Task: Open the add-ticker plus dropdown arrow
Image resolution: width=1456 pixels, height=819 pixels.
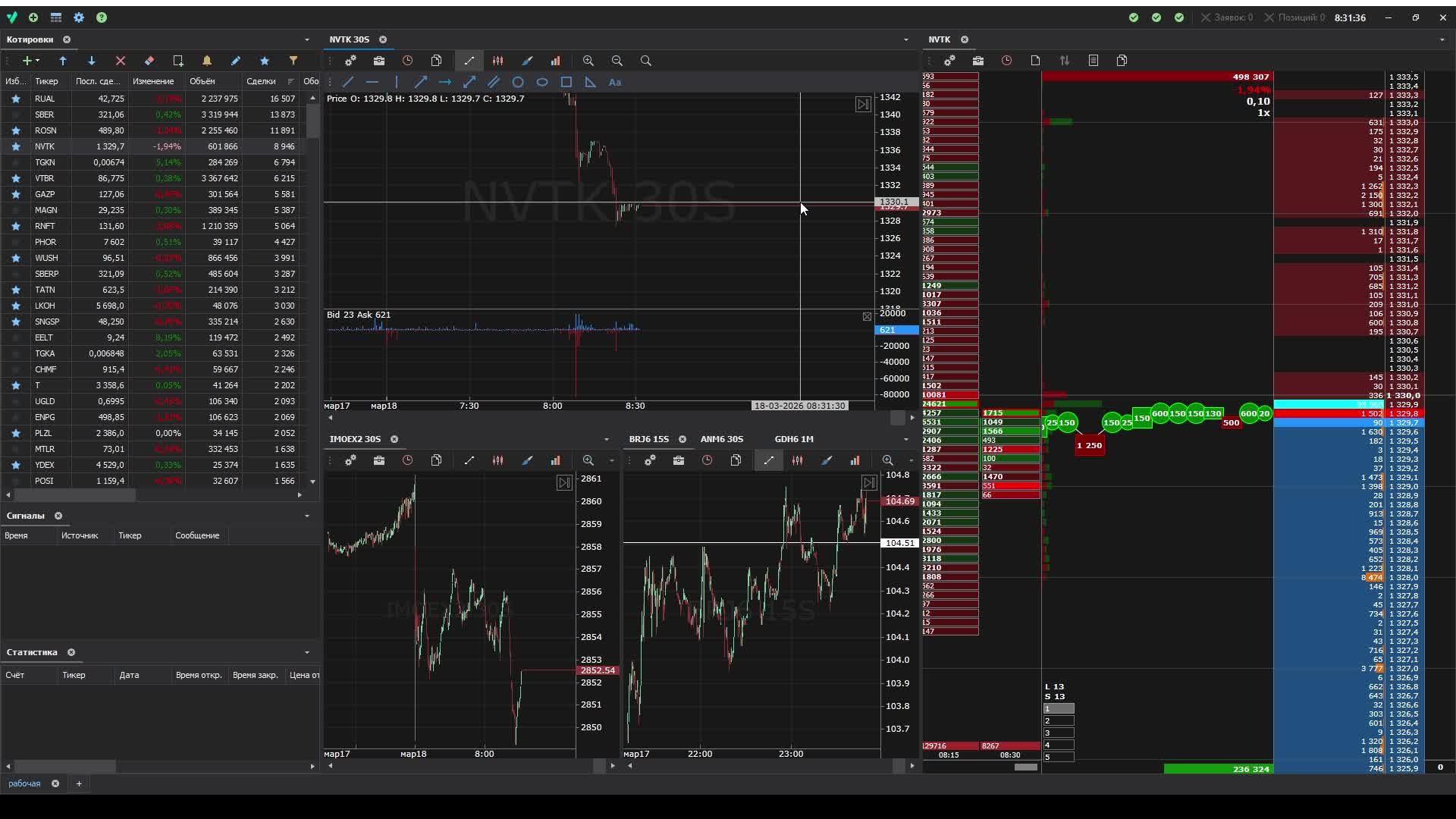Action: click(38, 61)
